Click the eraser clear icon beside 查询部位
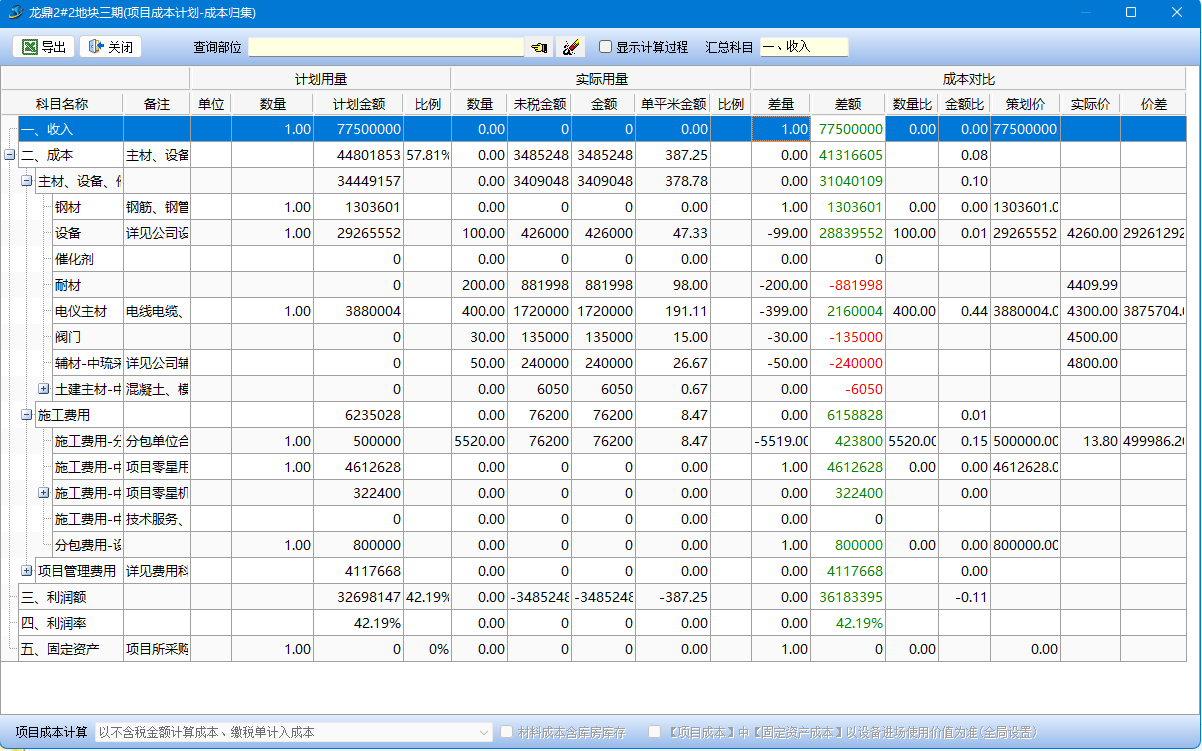This screenshot has height=751, width=1202. click(x=569, y=47)
